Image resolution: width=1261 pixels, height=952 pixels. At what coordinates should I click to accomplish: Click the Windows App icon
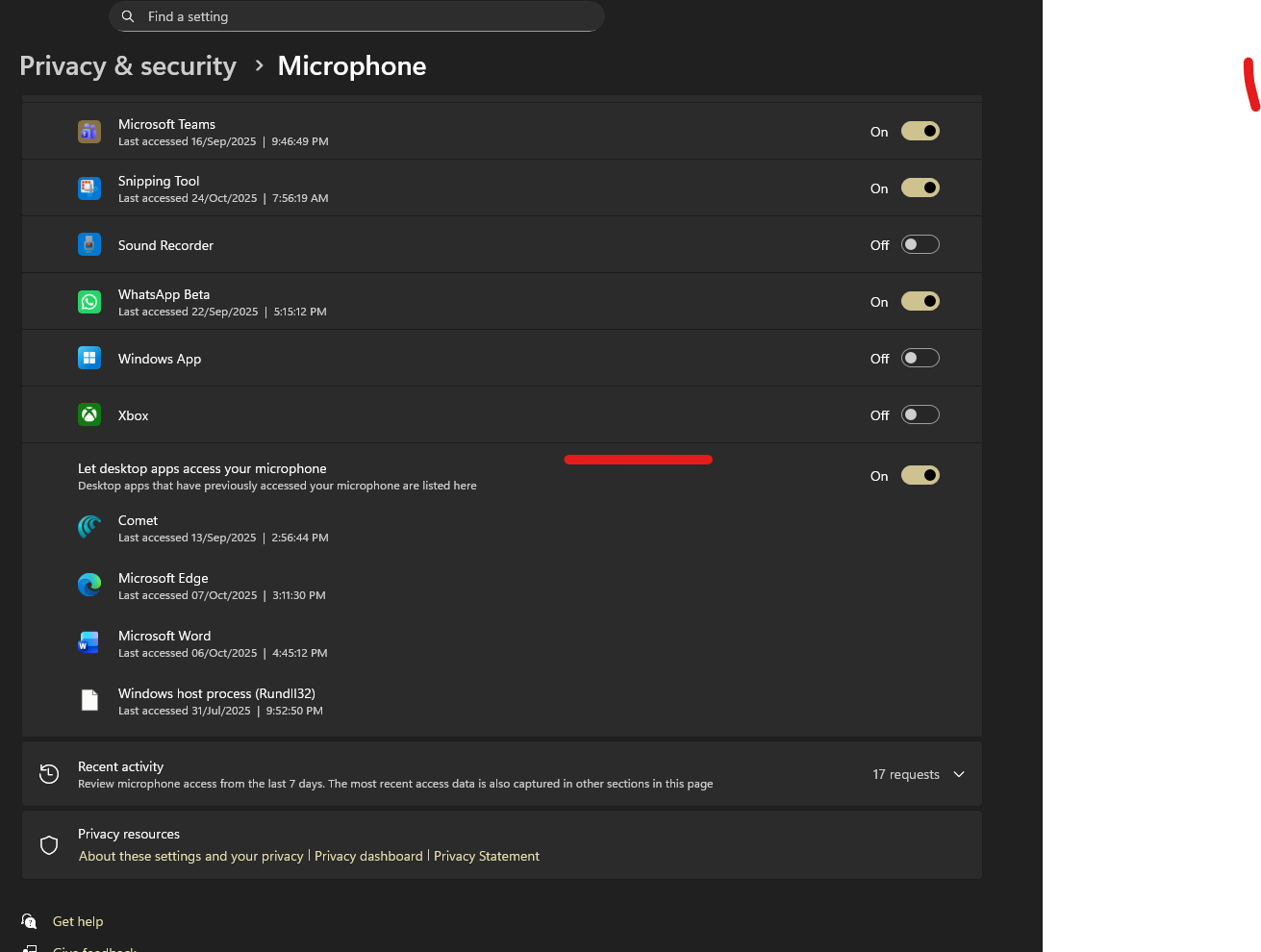(x=89, y=358)
